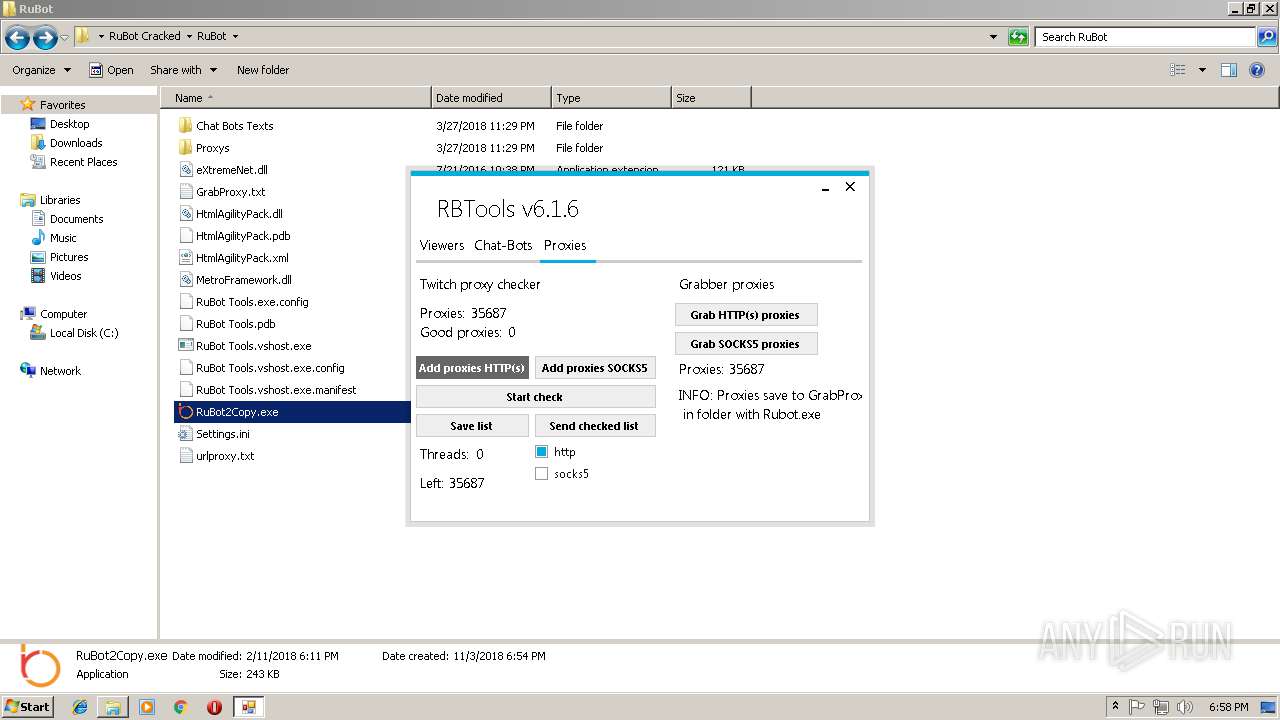Screen dimensions: 1280x720
Task: Click Add proxies HTTP(s) button
Action: [472, 368]
